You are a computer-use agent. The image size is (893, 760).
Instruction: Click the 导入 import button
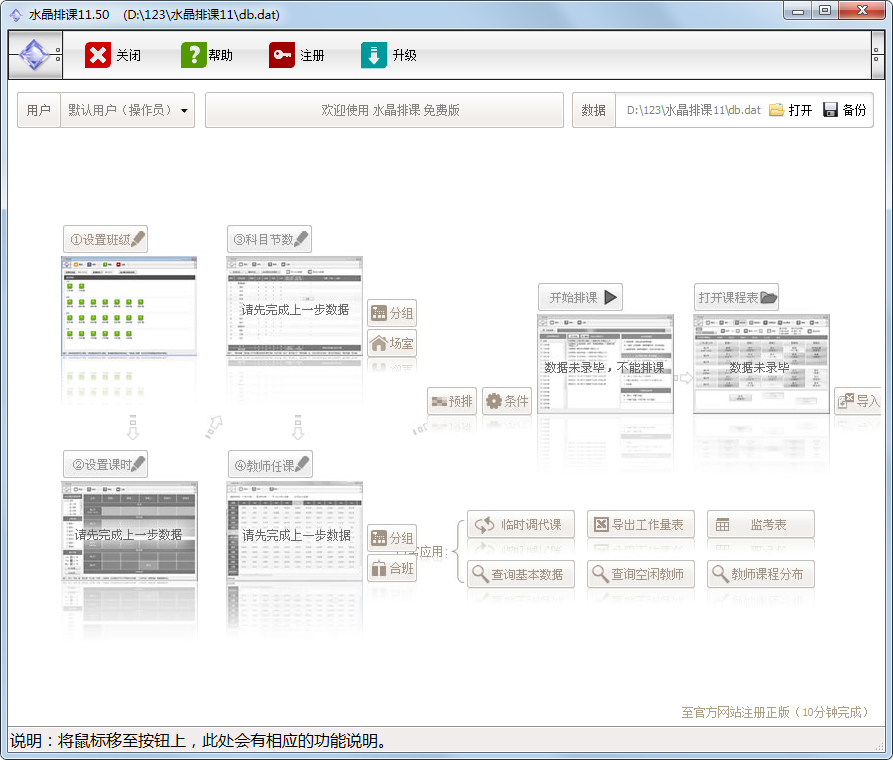tap(859, 401)
